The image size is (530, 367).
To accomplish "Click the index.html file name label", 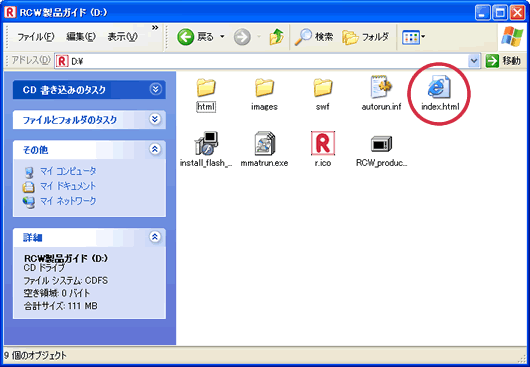I will tap(440, 107).
